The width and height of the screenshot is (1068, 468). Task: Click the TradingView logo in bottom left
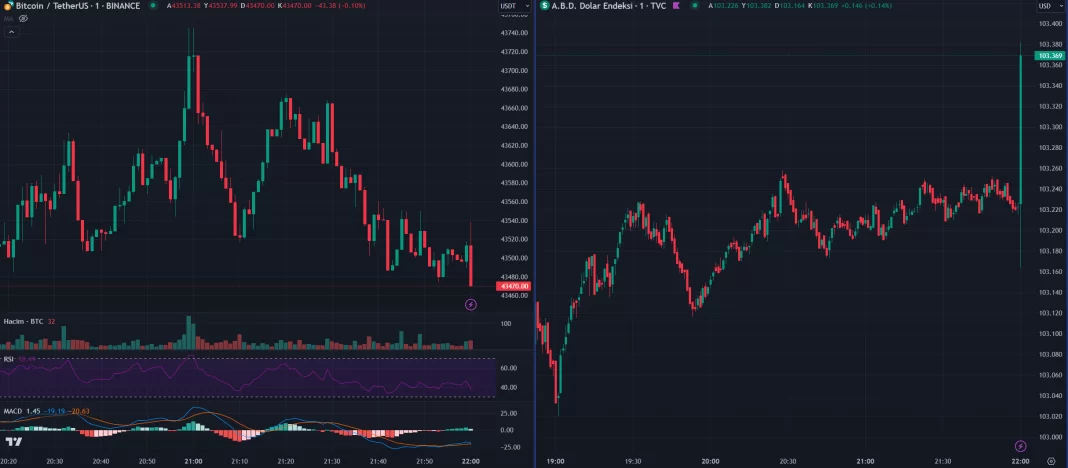(14, 442)
